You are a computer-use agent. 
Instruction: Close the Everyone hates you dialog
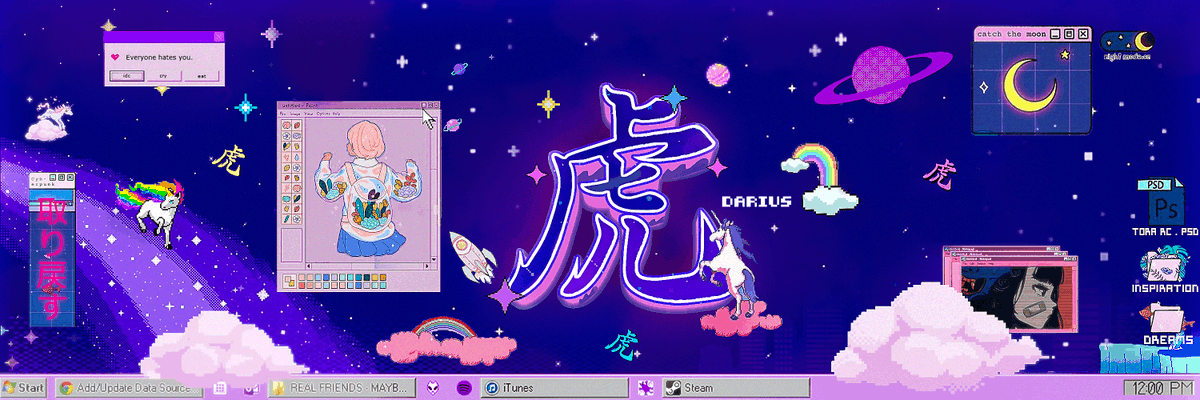click(219, 37)
